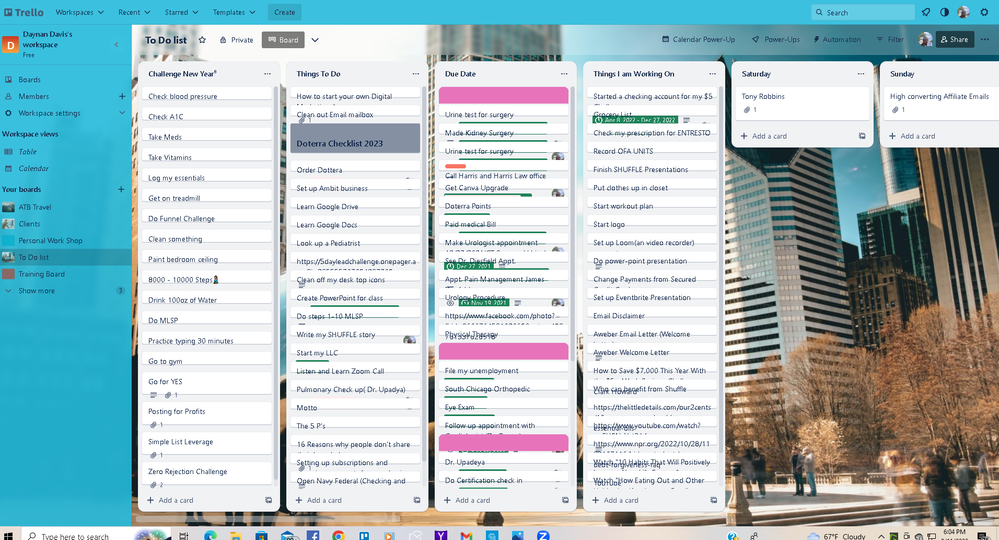Create card from template in Saturday list
Image resolution: width=999 pixels, height=540 pixels.
[x=861, y=136]
